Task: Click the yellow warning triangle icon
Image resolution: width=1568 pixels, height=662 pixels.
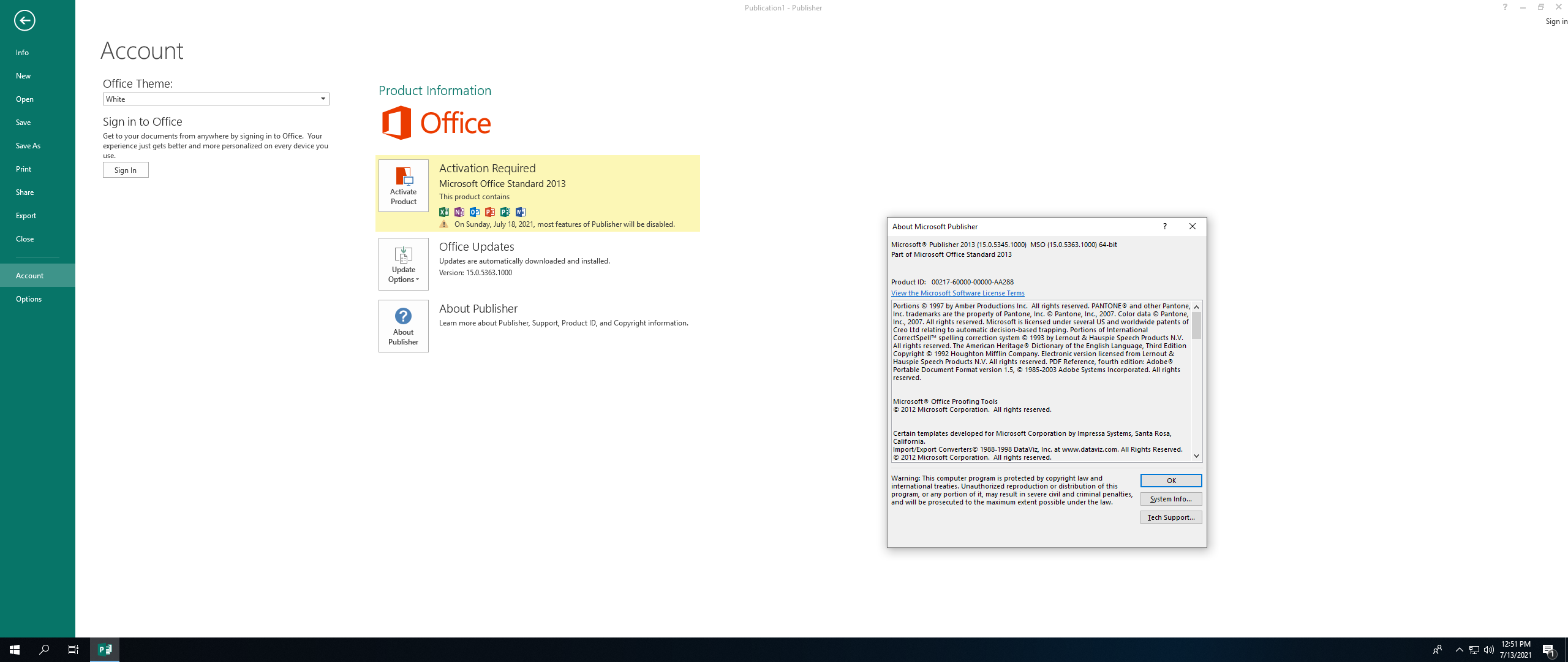Action: pos(444,224)
